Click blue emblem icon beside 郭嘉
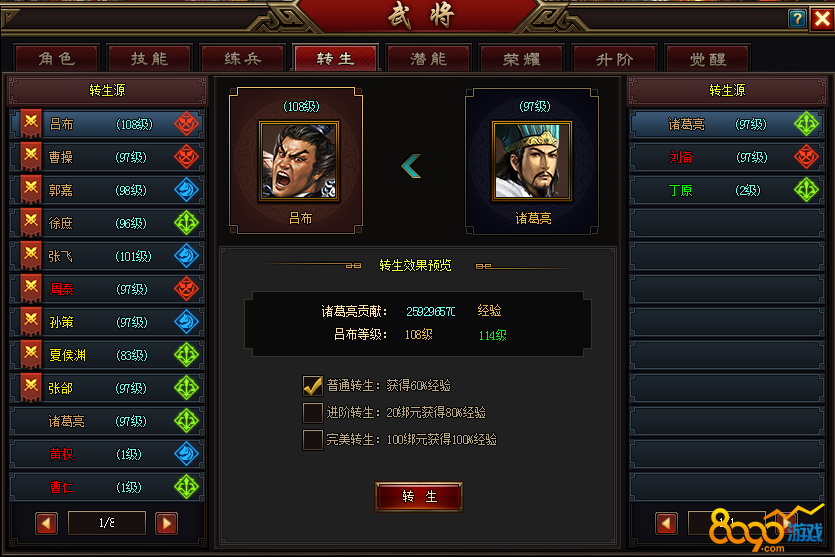835x557 pixels. (186, 190)
